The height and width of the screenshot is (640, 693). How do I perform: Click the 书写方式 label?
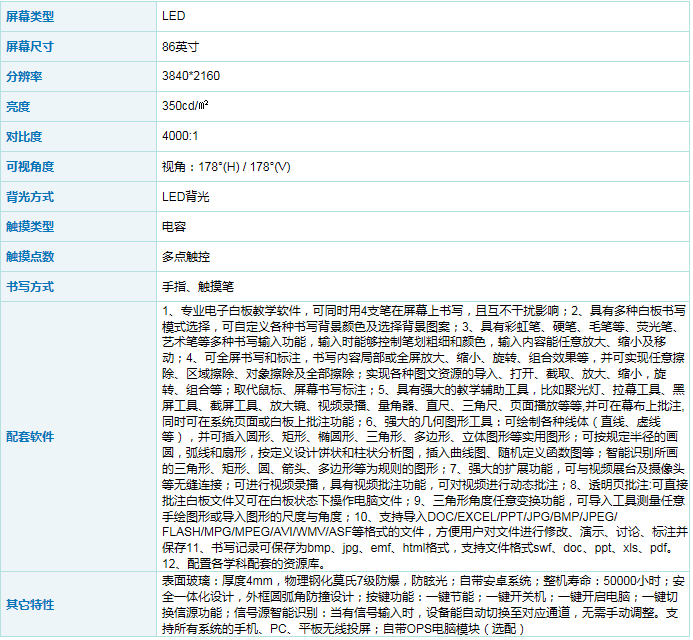(30, 287)
